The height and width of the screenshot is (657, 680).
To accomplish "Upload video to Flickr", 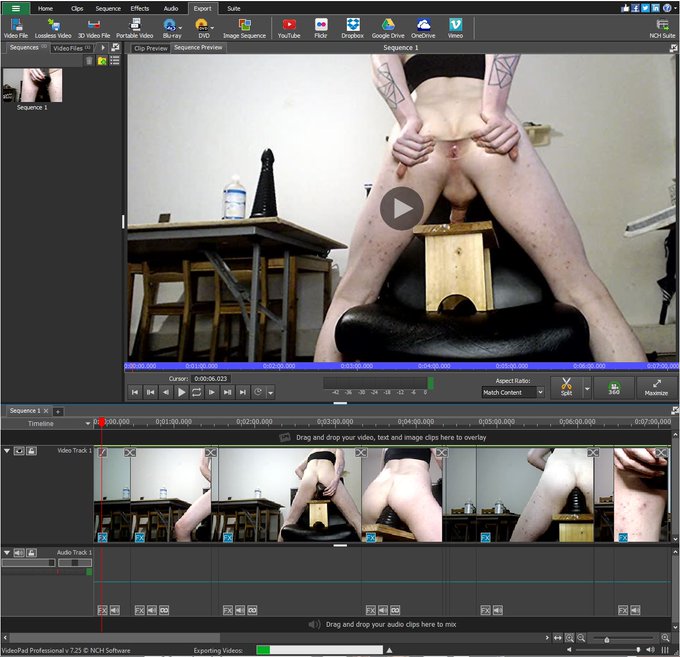I will pos(321,29).
